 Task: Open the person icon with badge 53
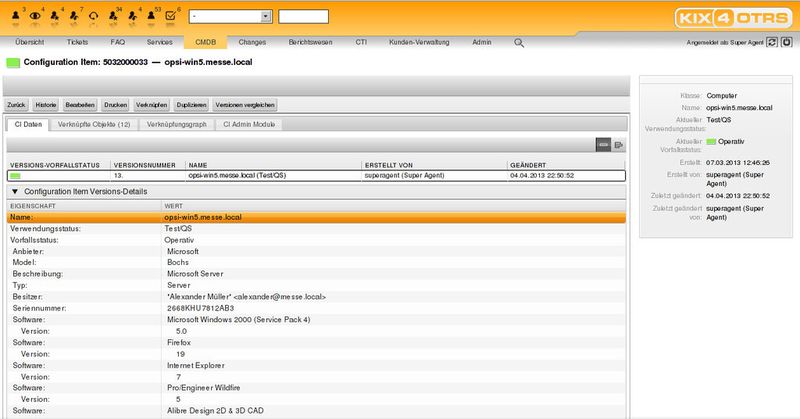coord(151,16)
